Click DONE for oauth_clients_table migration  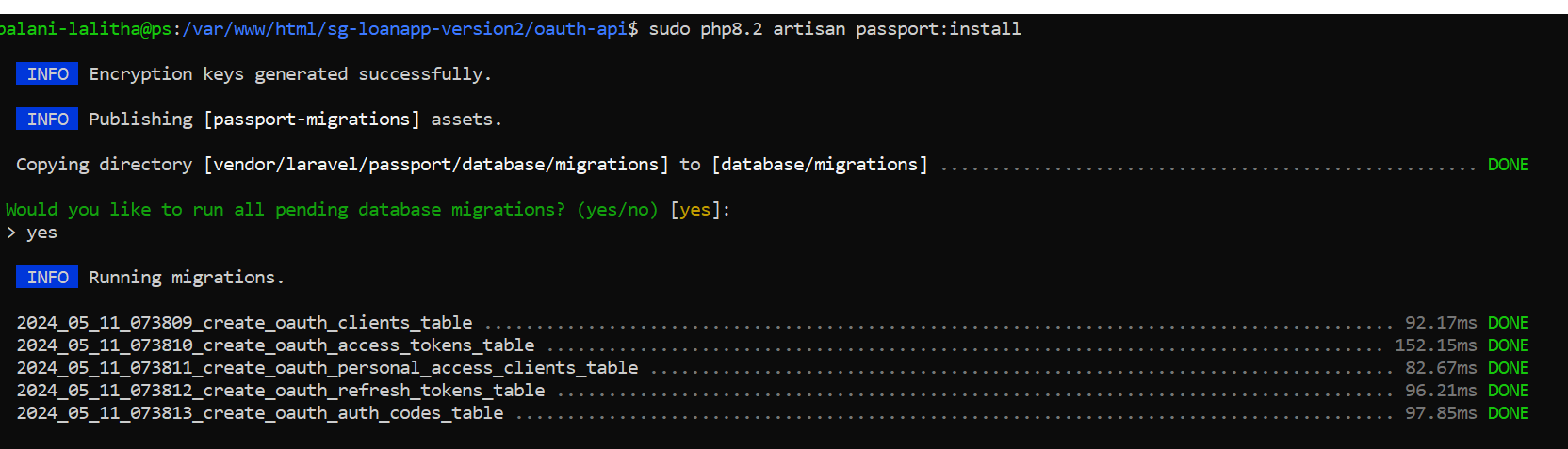[1508, 323]
